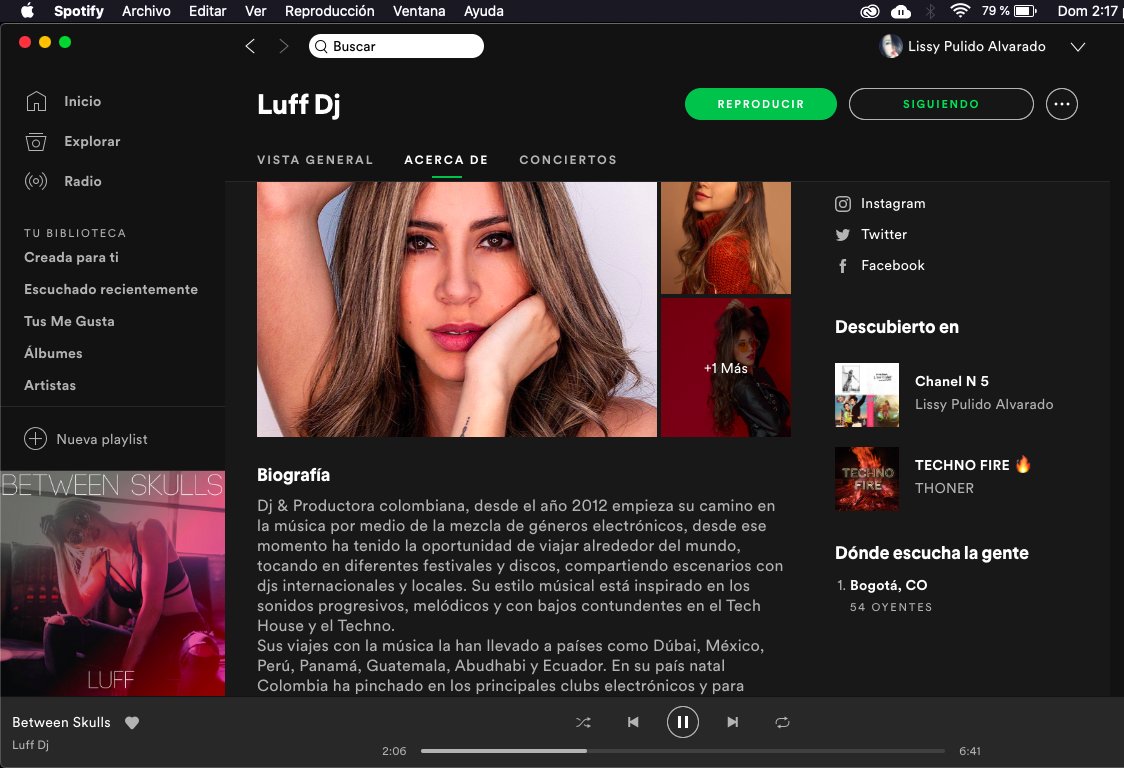Open the Spotify app menu
Screen dimensions: 1124x768
tap(79, 11)
